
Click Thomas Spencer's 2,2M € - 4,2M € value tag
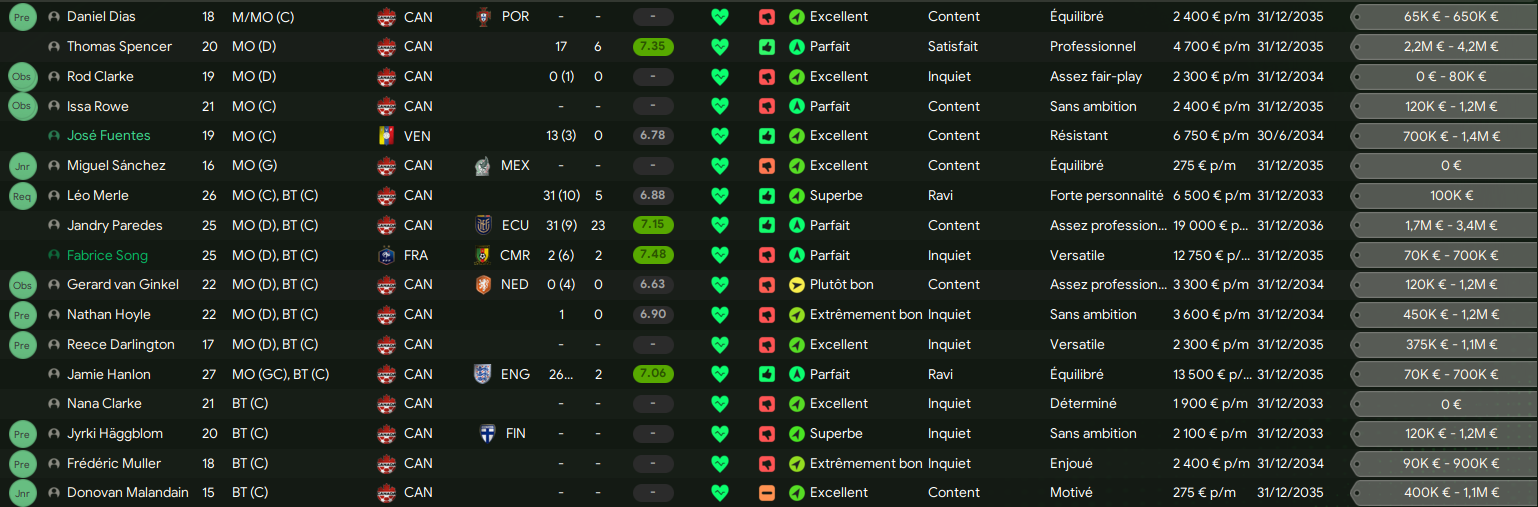click(1444, 47)
